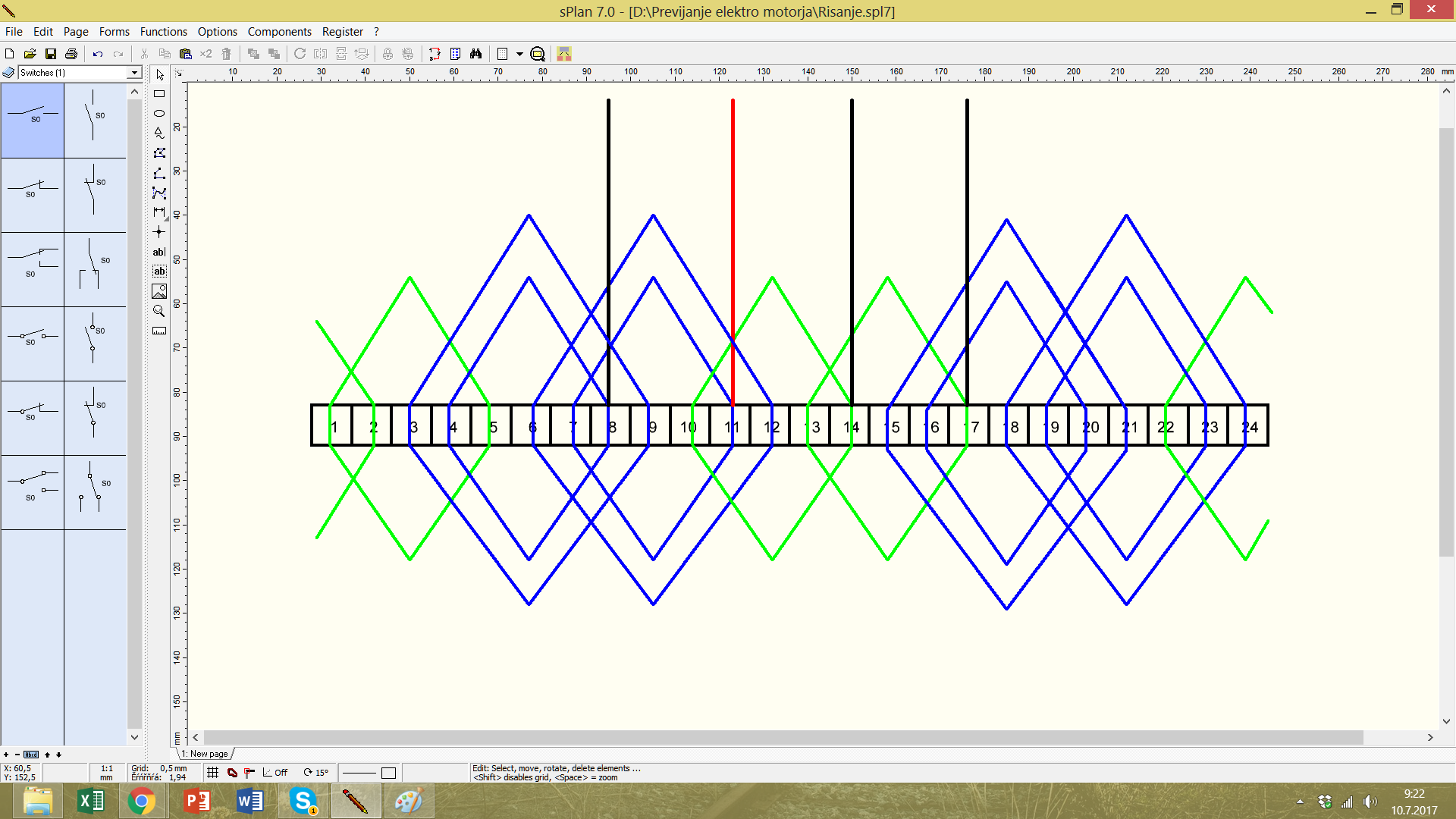Select the image insert tool
The image size is (1456, 819).
pyautogui.click(x=159, y=291)
